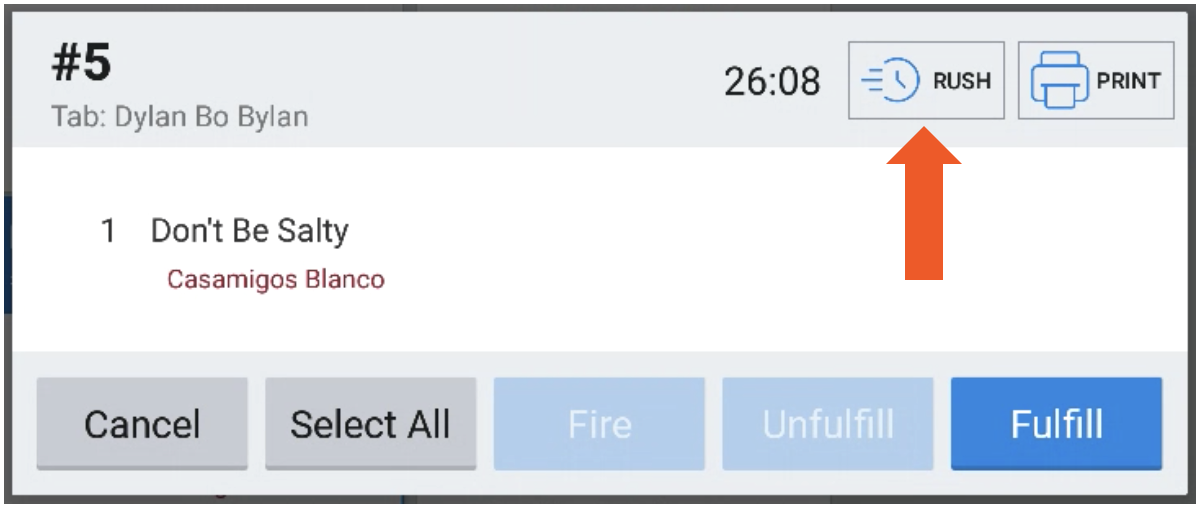
Task: Tap the Casamigos Blanco modifier
Action: pos(275,280)
